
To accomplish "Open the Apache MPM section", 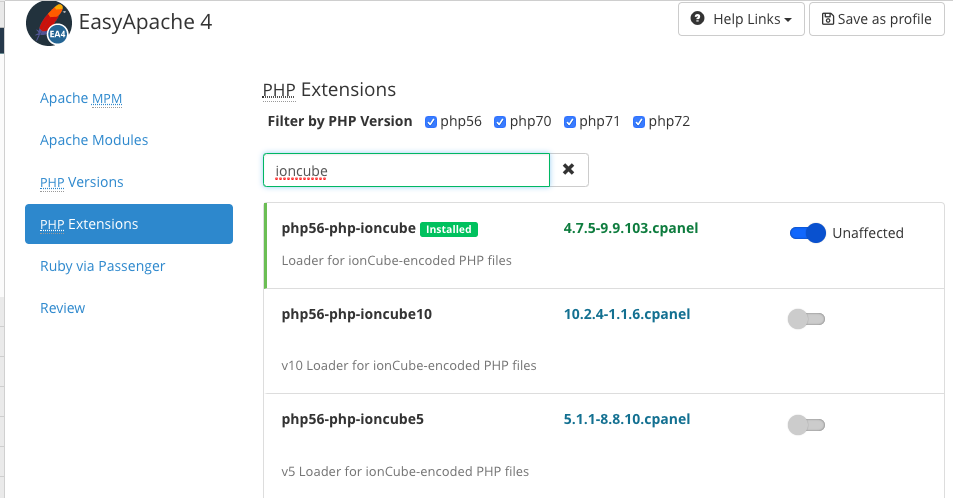I will [x=81, y=98].
